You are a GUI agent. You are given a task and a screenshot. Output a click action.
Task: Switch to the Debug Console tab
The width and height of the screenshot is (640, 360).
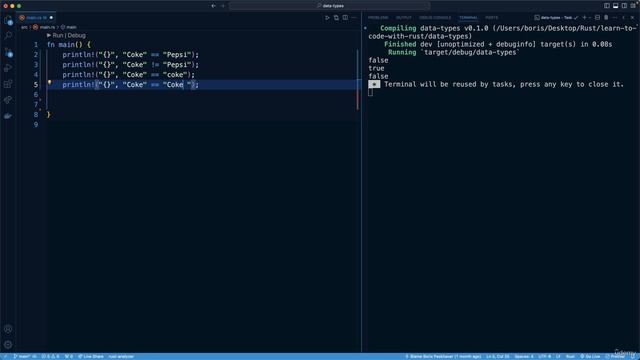coord(435,18)
